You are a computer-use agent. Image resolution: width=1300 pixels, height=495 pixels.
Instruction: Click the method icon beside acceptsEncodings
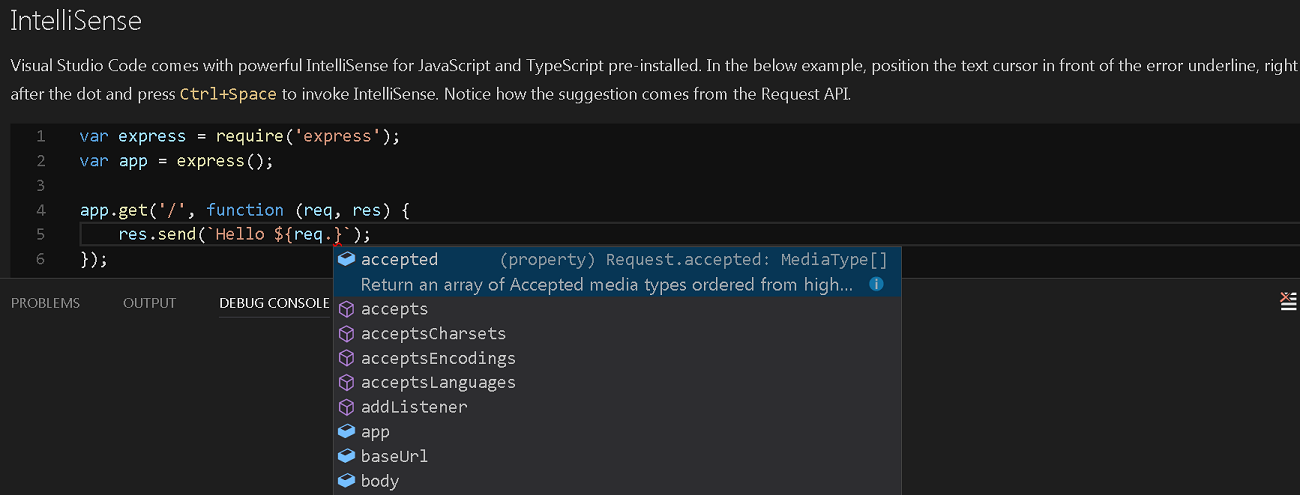pyautogui.click(x=347, y=358)
